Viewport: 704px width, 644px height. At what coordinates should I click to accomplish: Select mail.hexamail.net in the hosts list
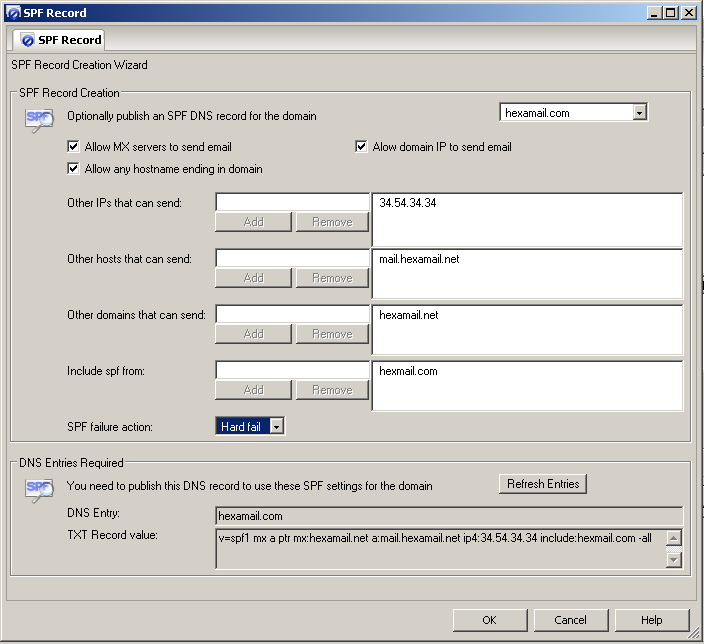pyautogui.click(x=419, y=259)
